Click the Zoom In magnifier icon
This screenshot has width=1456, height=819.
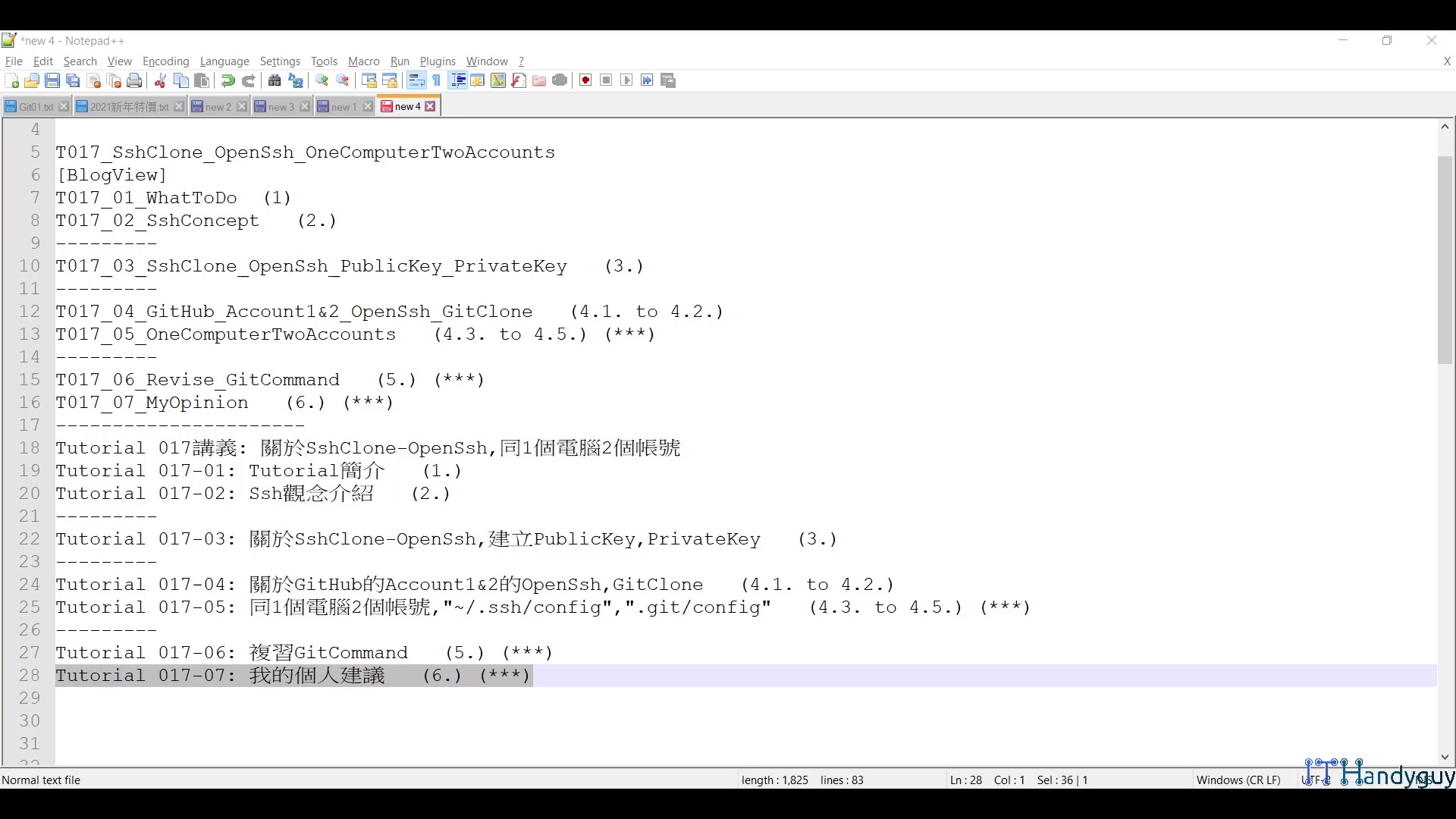click(x=322, y=80)
